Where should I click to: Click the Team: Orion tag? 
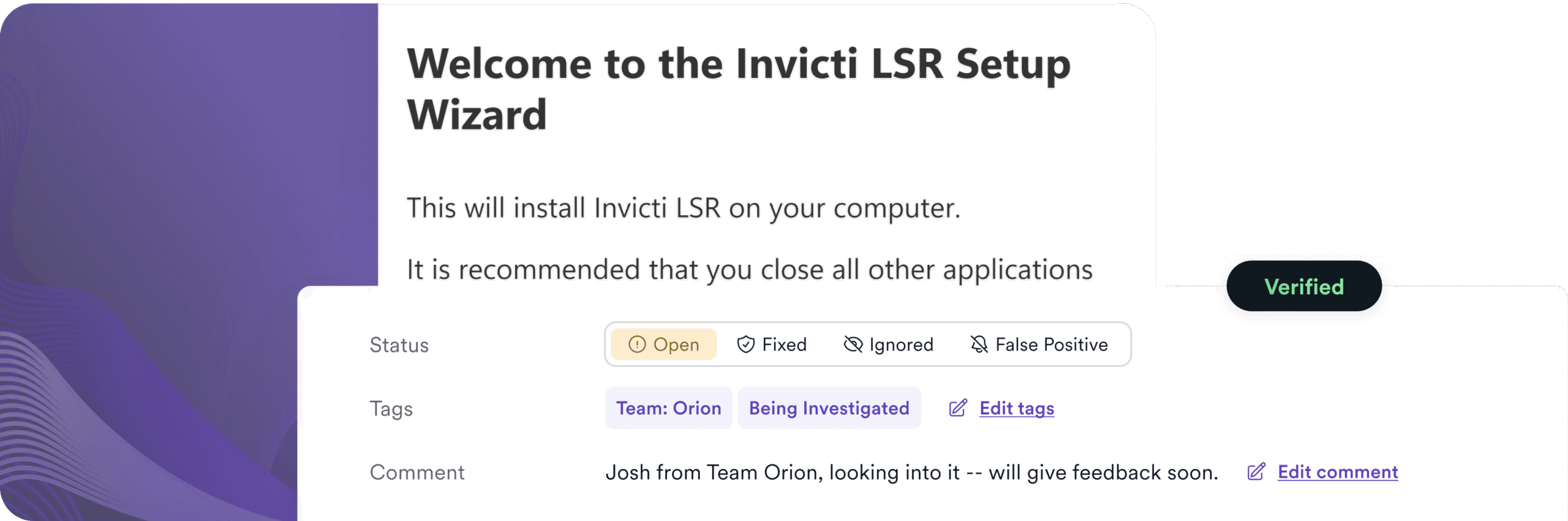pyautogui.click(x=668, y=408)
